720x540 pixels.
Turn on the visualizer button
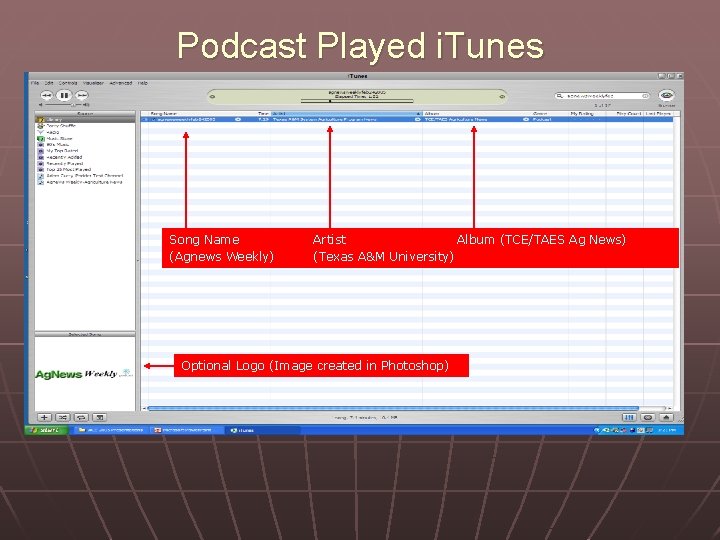(648, 417)
